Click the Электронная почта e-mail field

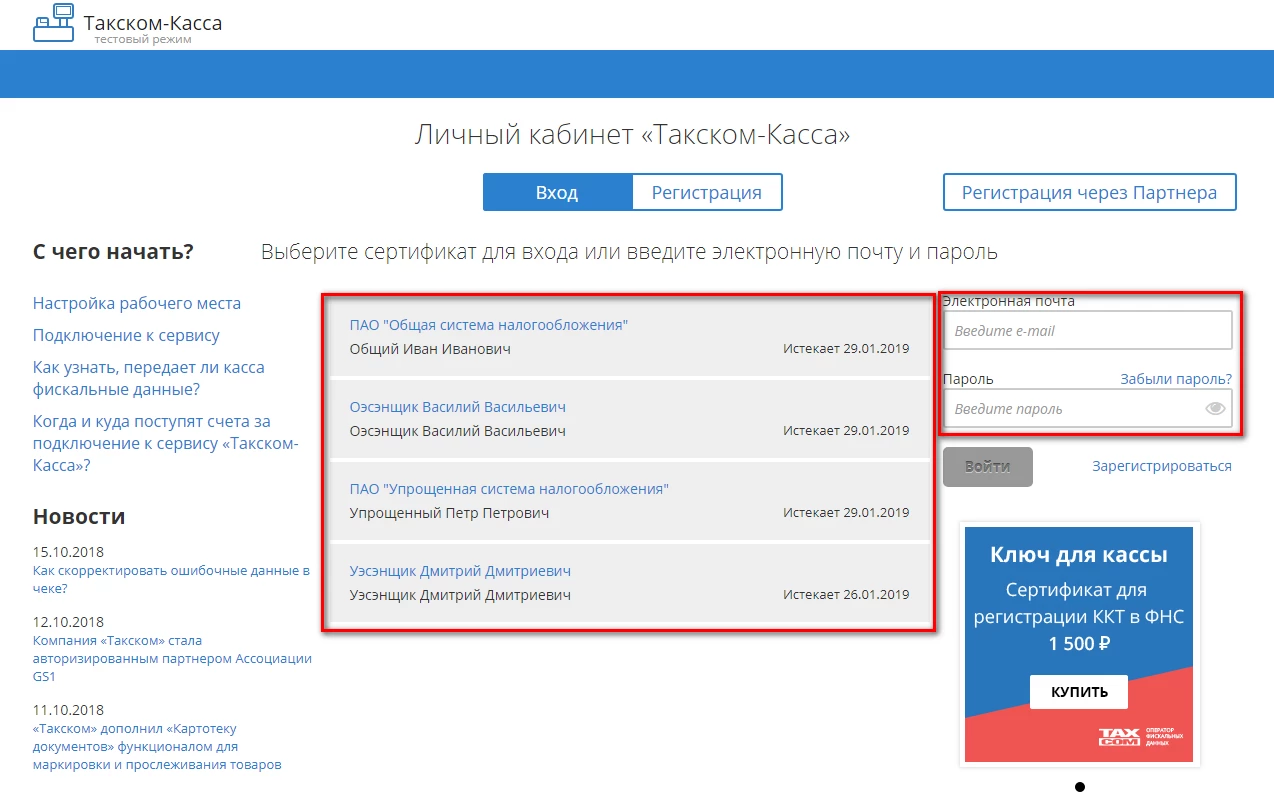point(1087,330)
